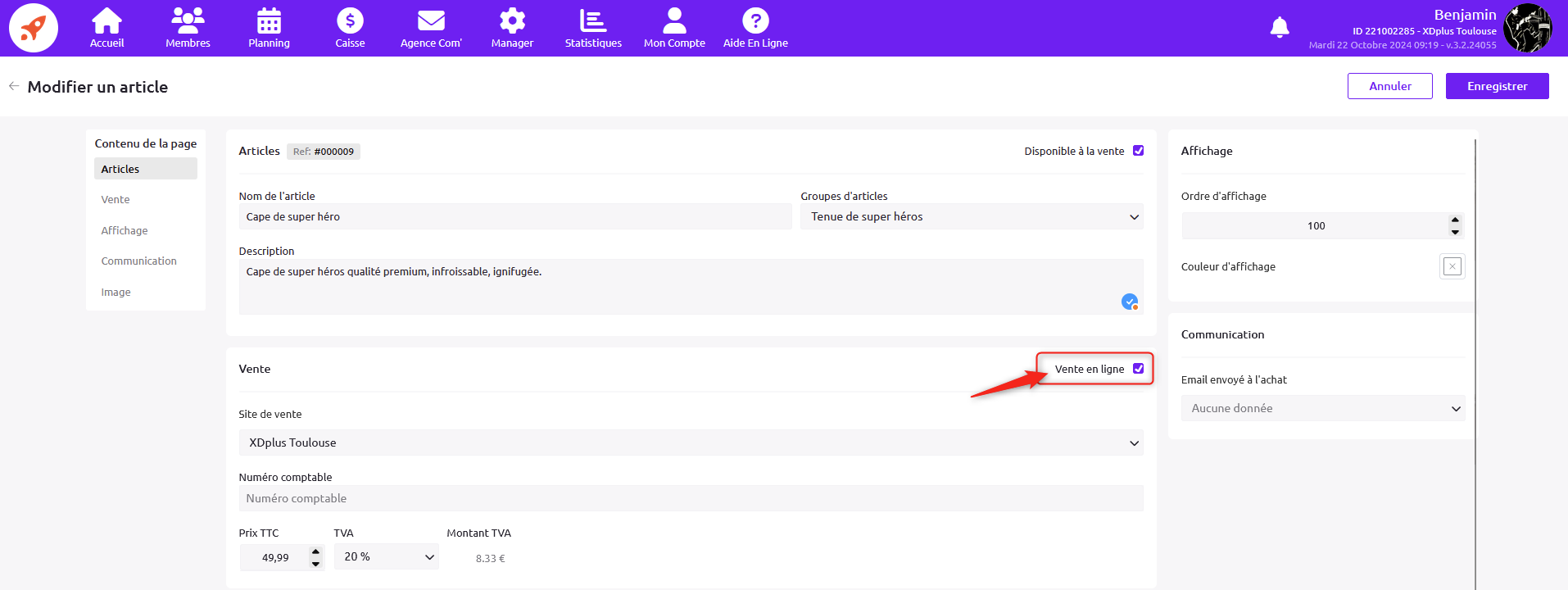
Task: Open the Site de vente dropdown
Action: pos(691,443)
